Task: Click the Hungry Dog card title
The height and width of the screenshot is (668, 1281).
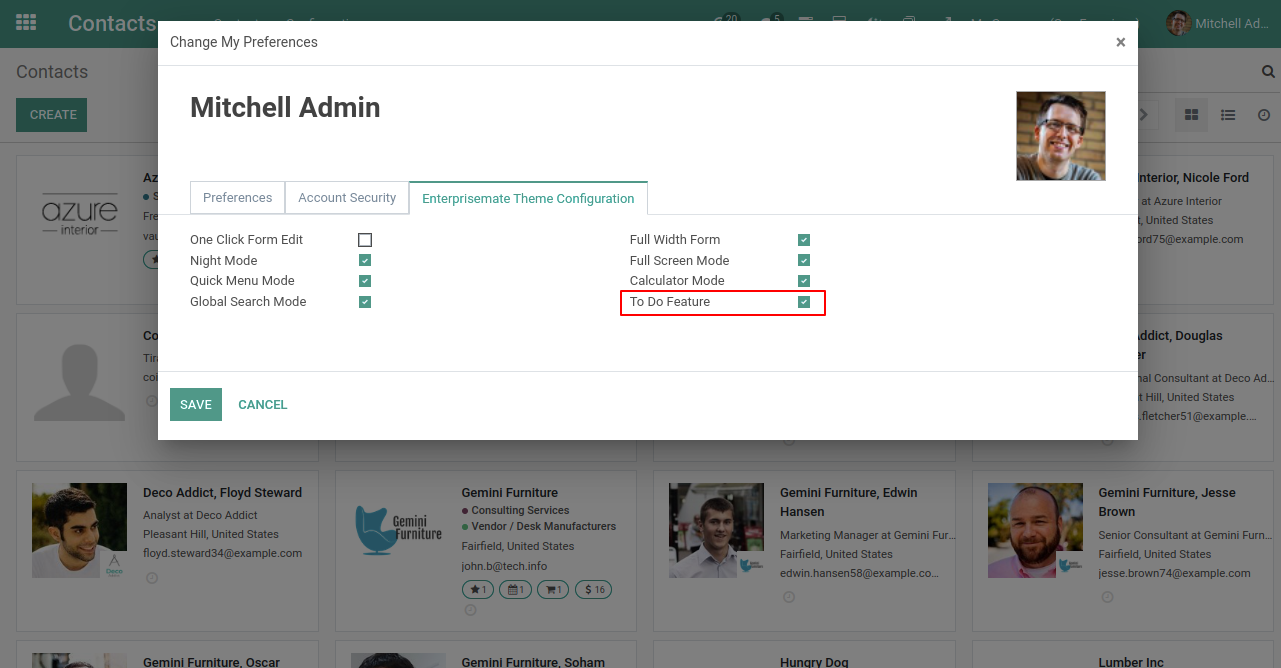Action: point(815,662)
